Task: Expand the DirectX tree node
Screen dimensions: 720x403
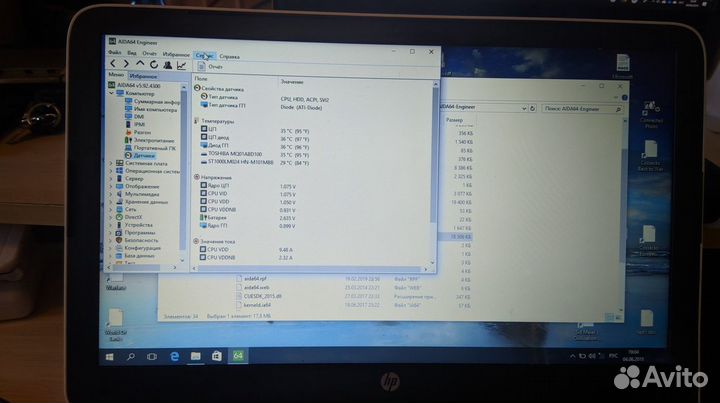Action: click(111, 217)
